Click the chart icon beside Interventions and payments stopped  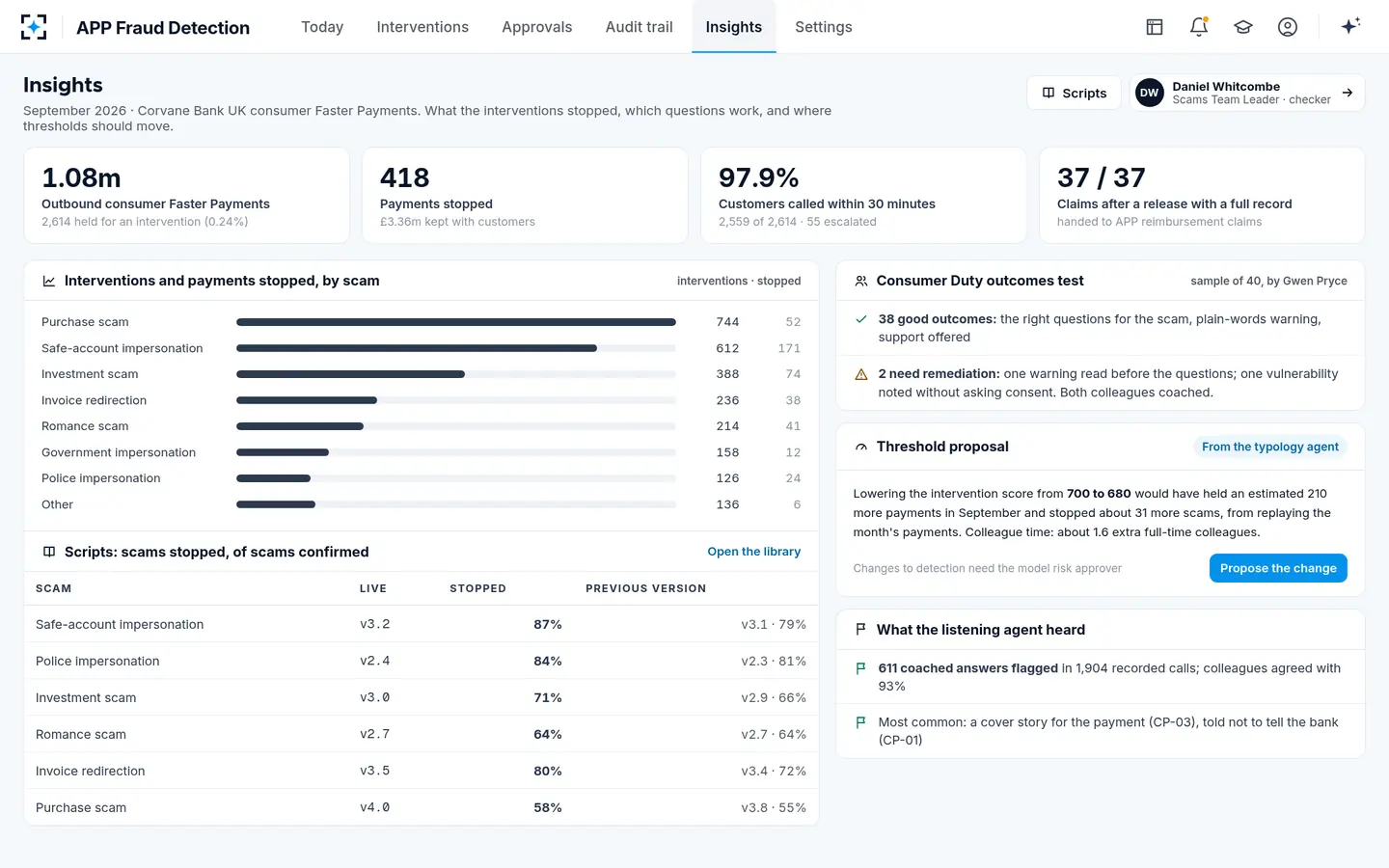point(49,281)
